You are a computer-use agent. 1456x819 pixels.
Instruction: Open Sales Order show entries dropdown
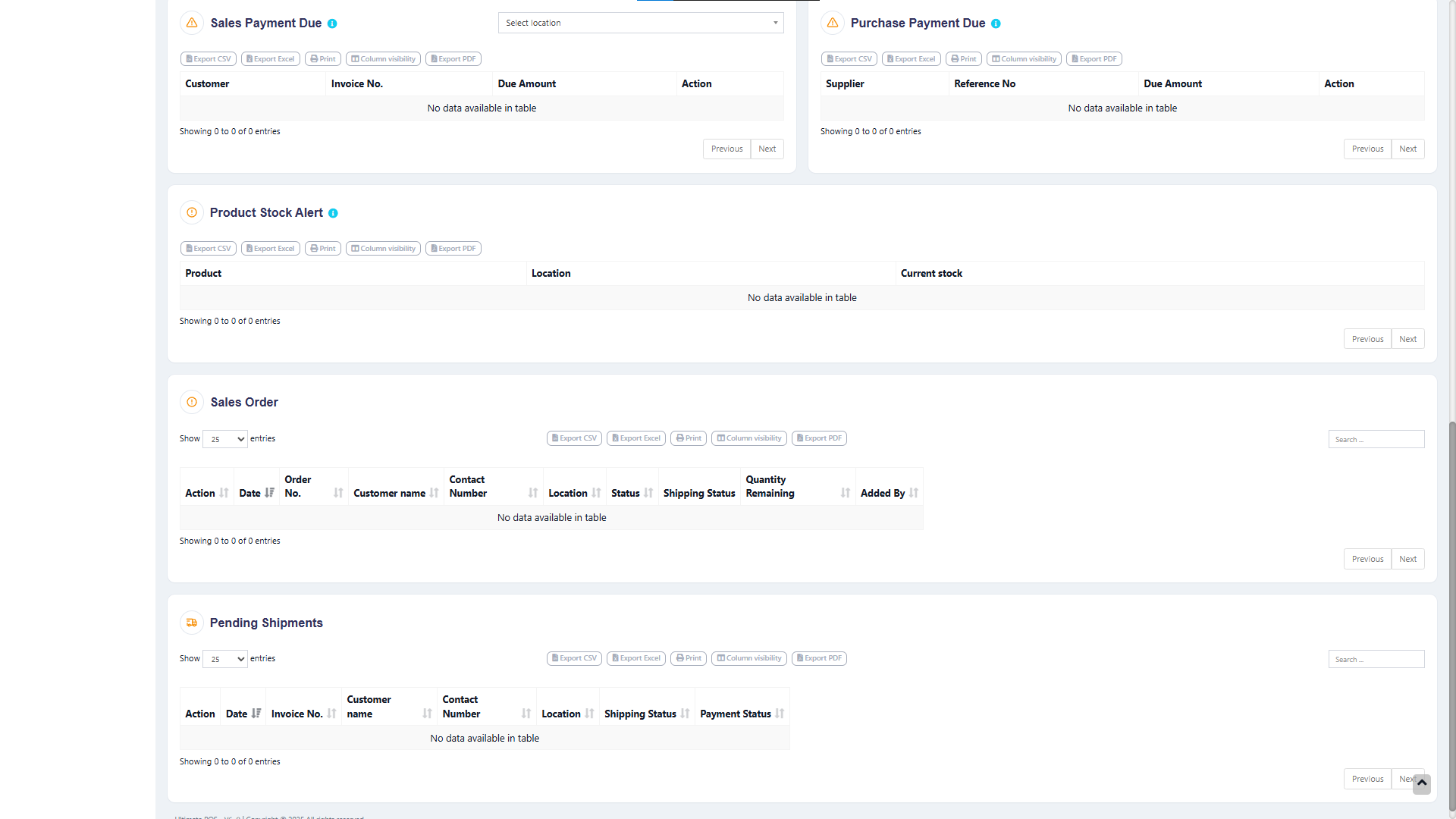pos(225,439)
